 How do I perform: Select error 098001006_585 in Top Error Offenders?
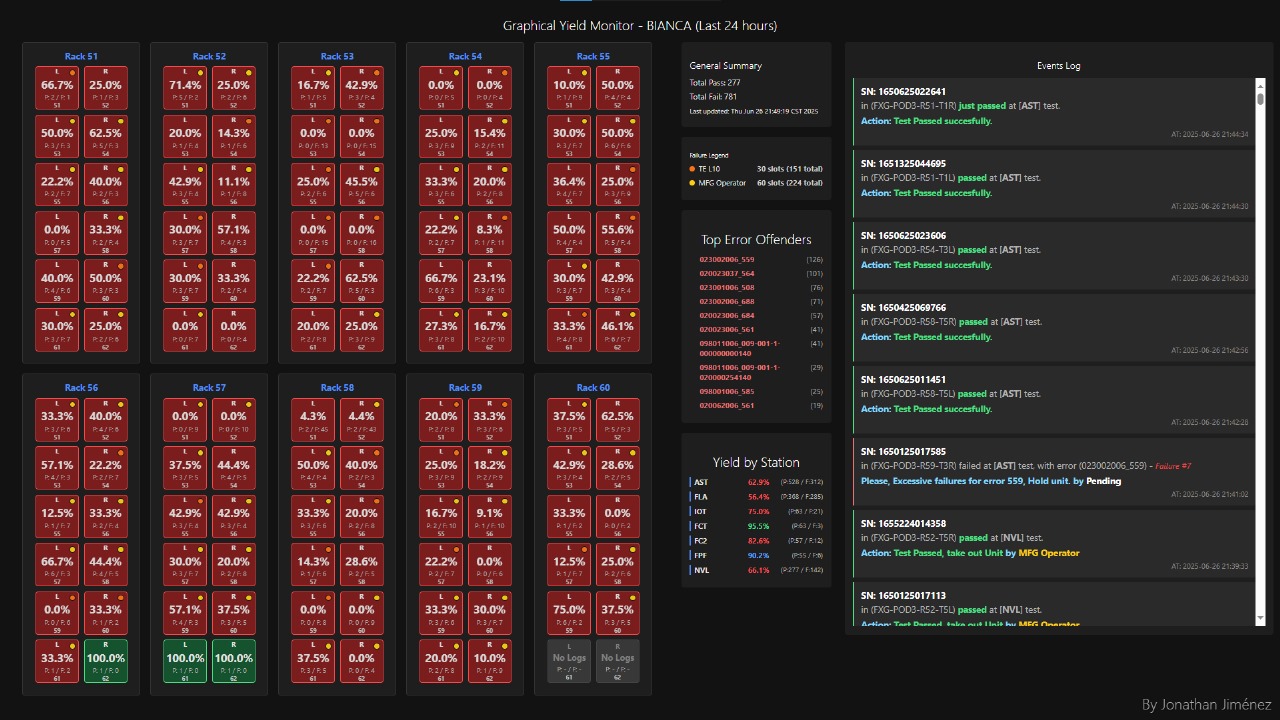coord(727,392)
